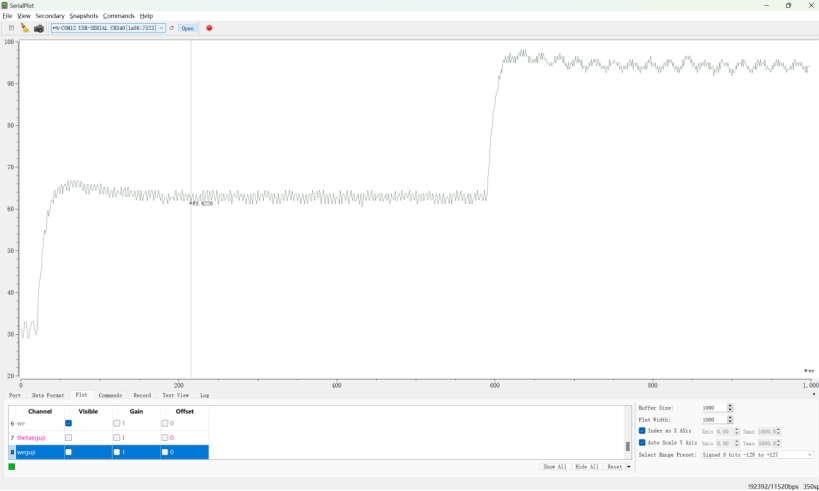Collapse the bottom panel with the small arrow
The height and width of the screenshot is (491, 819).
pos(814,394)
